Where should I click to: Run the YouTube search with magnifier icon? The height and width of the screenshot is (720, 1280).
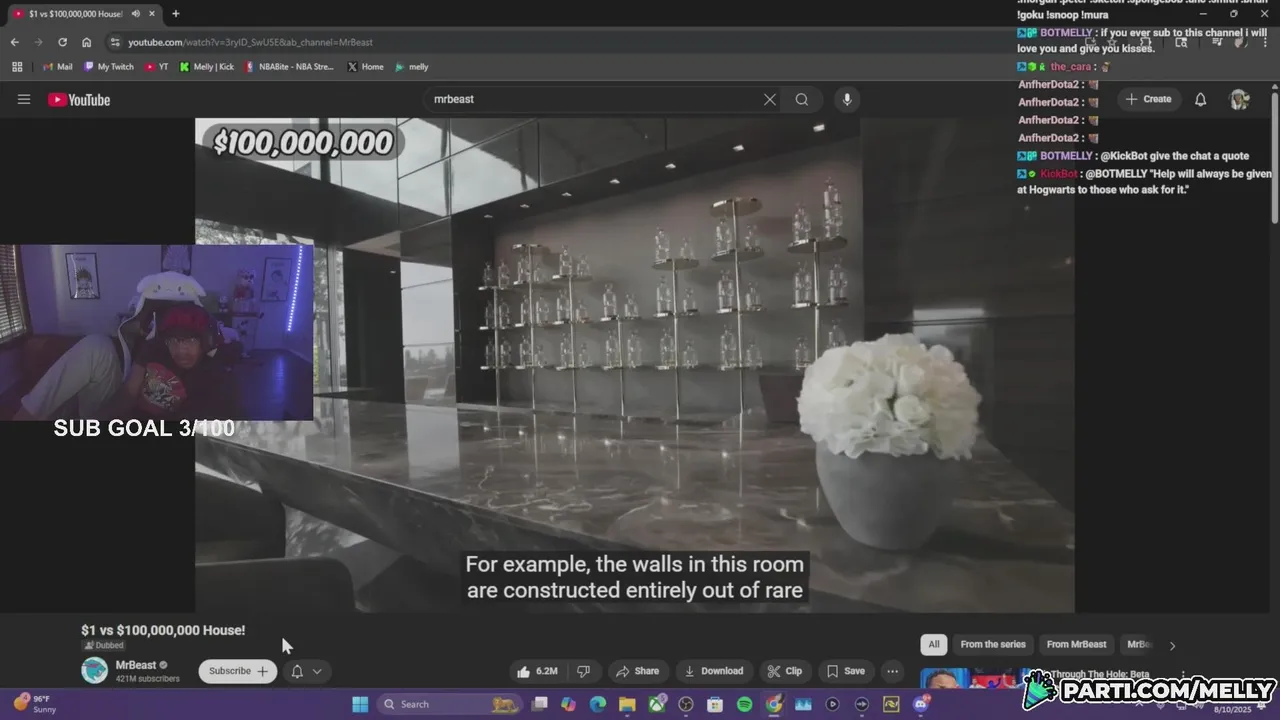(x=802, y=99)
